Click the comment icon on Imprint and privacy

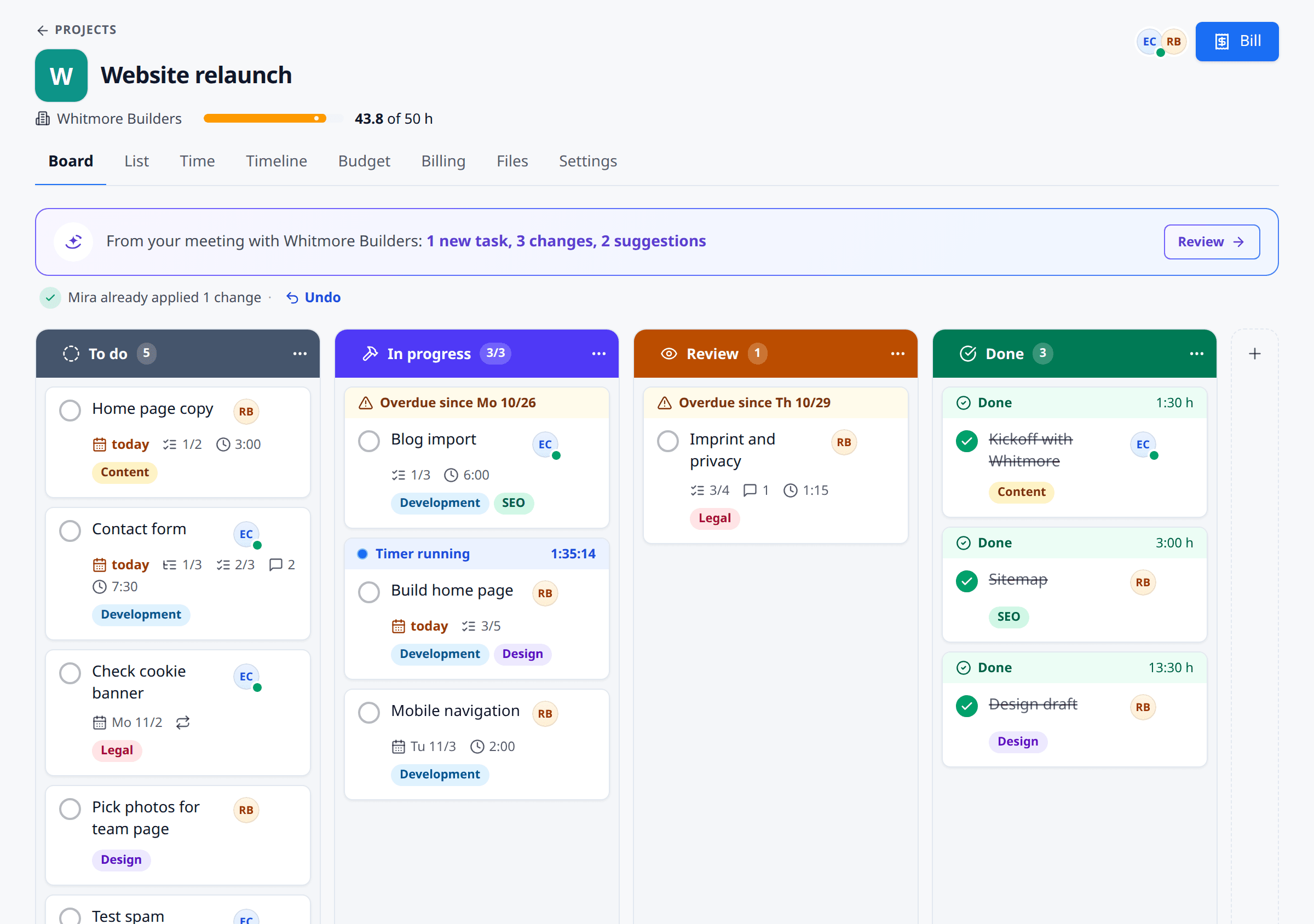click(x=750, y=490)
